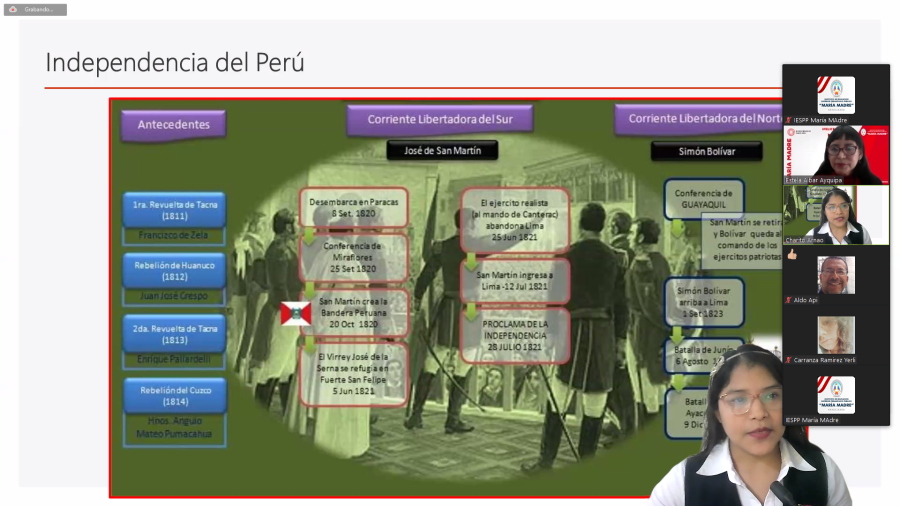Click the muted mic icon beside Carranza Ramirez
Screen dimensions: 900x506
coord(789,360)
